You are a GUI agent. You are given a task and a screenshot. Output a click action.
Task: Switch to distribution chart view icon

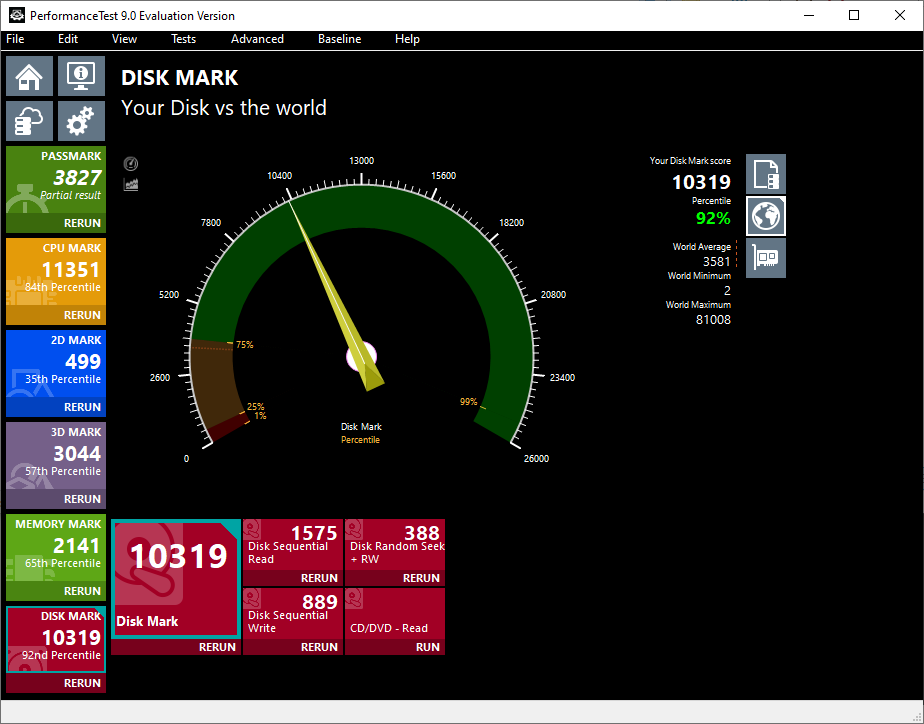131,184
